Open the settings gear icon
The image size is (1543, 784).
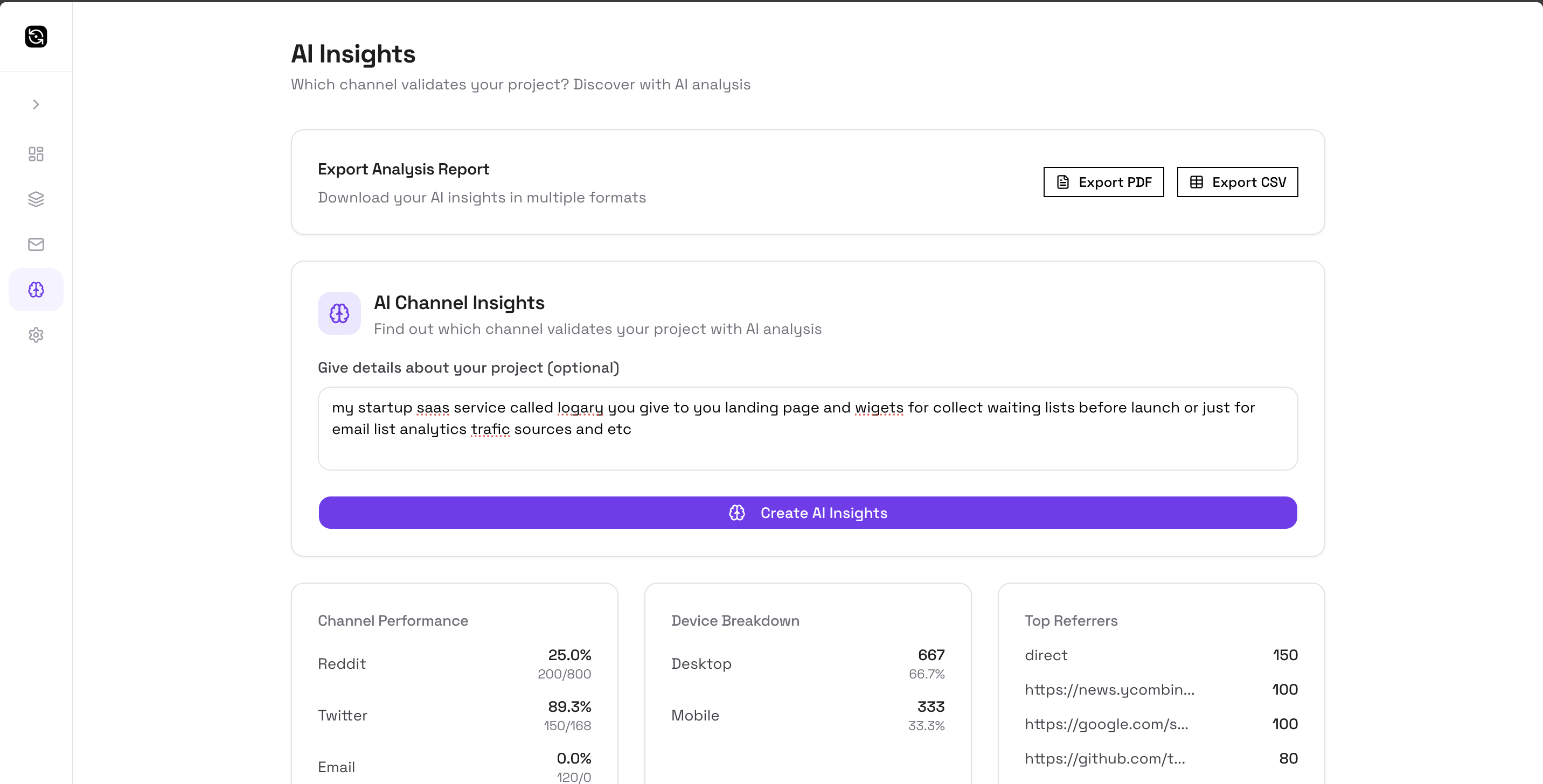pyautogui.click(x=36, y=334)
